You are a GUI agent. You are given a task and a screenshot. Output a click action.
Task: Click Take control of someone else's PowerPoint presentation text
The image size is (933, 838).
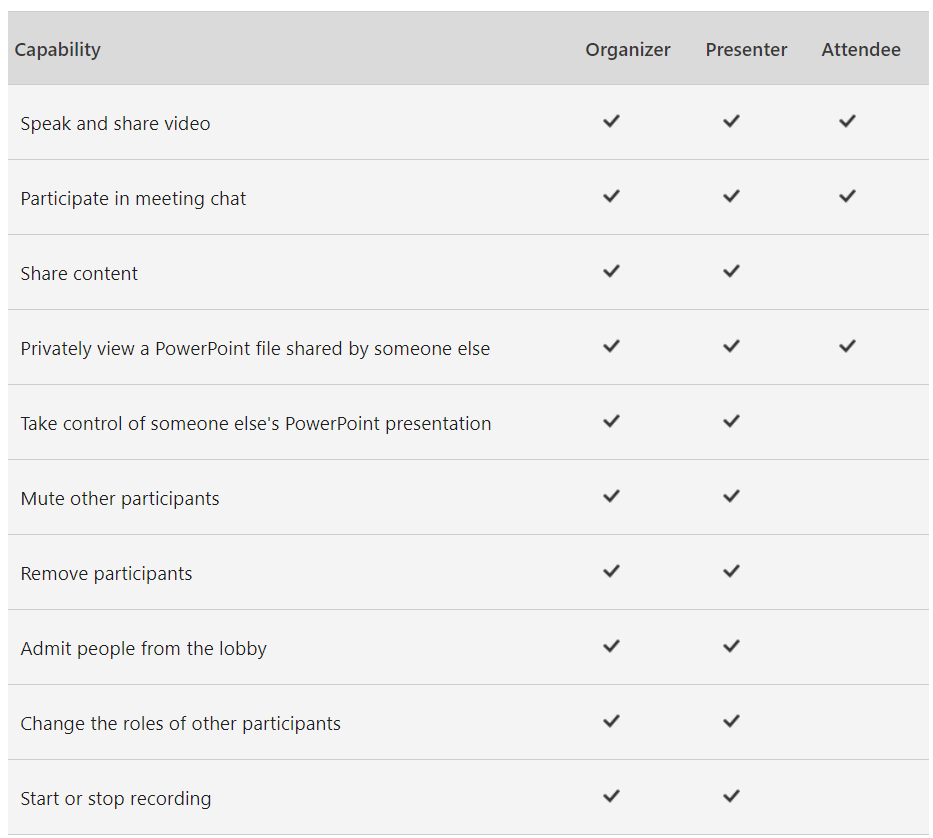pyautogui.click(x=256, y=424)
